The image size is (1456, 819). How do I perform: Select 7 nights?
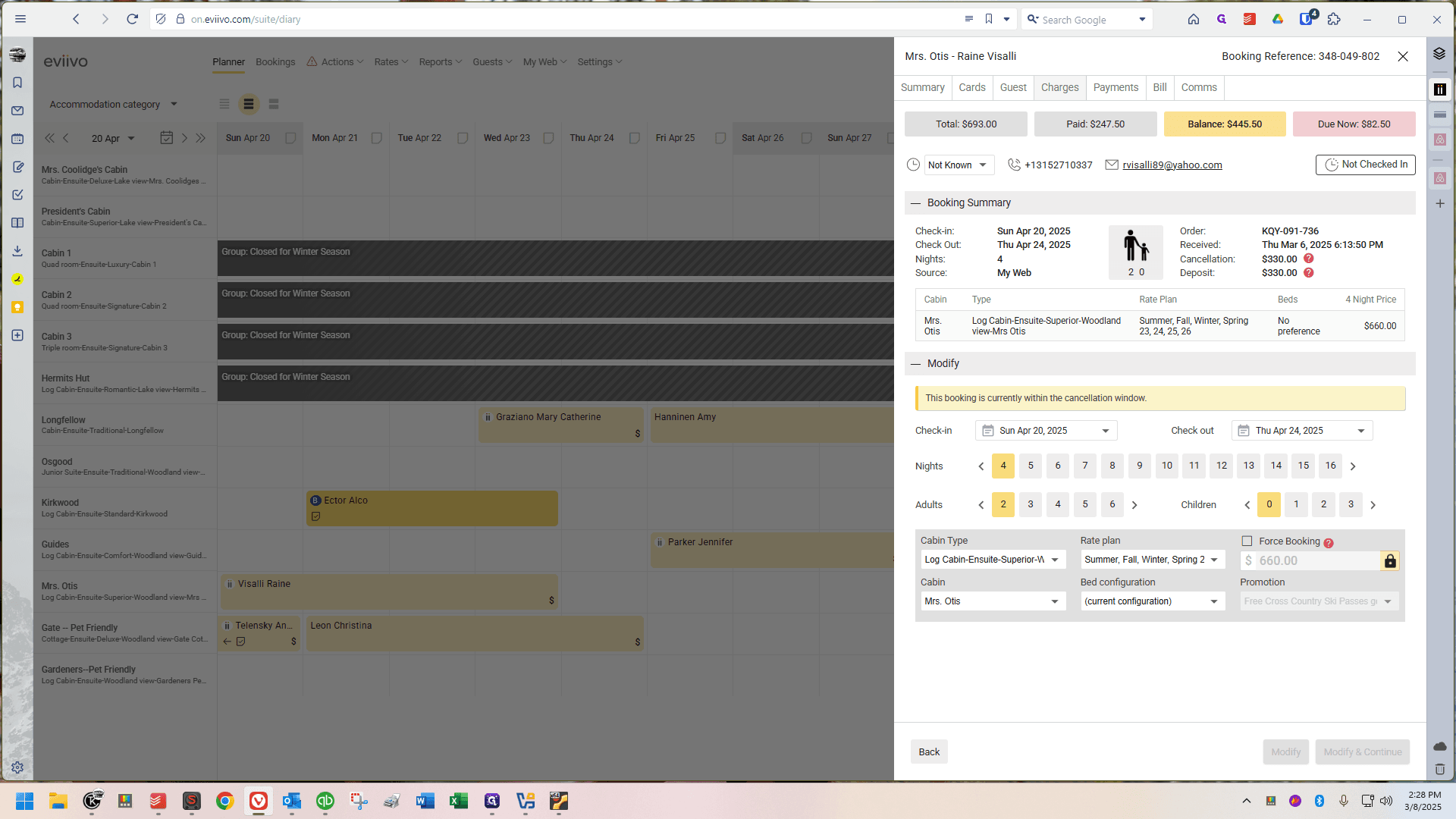click(x=1084, y=466)
